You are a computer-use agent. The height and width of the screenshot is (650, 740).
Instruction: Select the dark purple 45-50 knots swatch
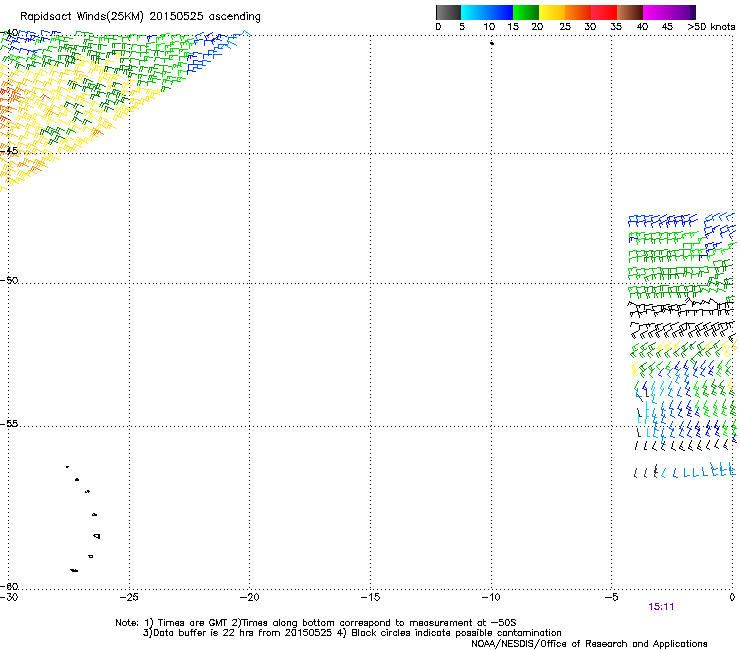tap(682, 12)
